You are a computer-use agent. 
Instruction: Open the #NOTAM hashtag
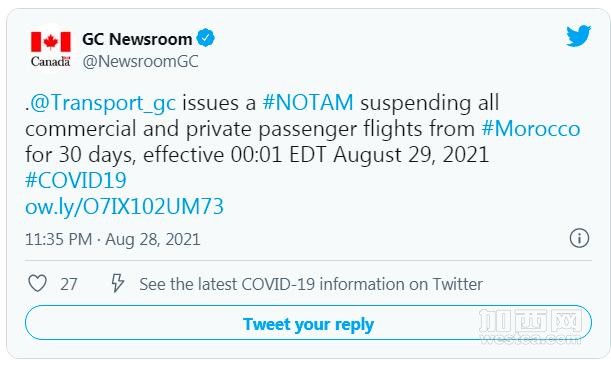click(308, 102)
